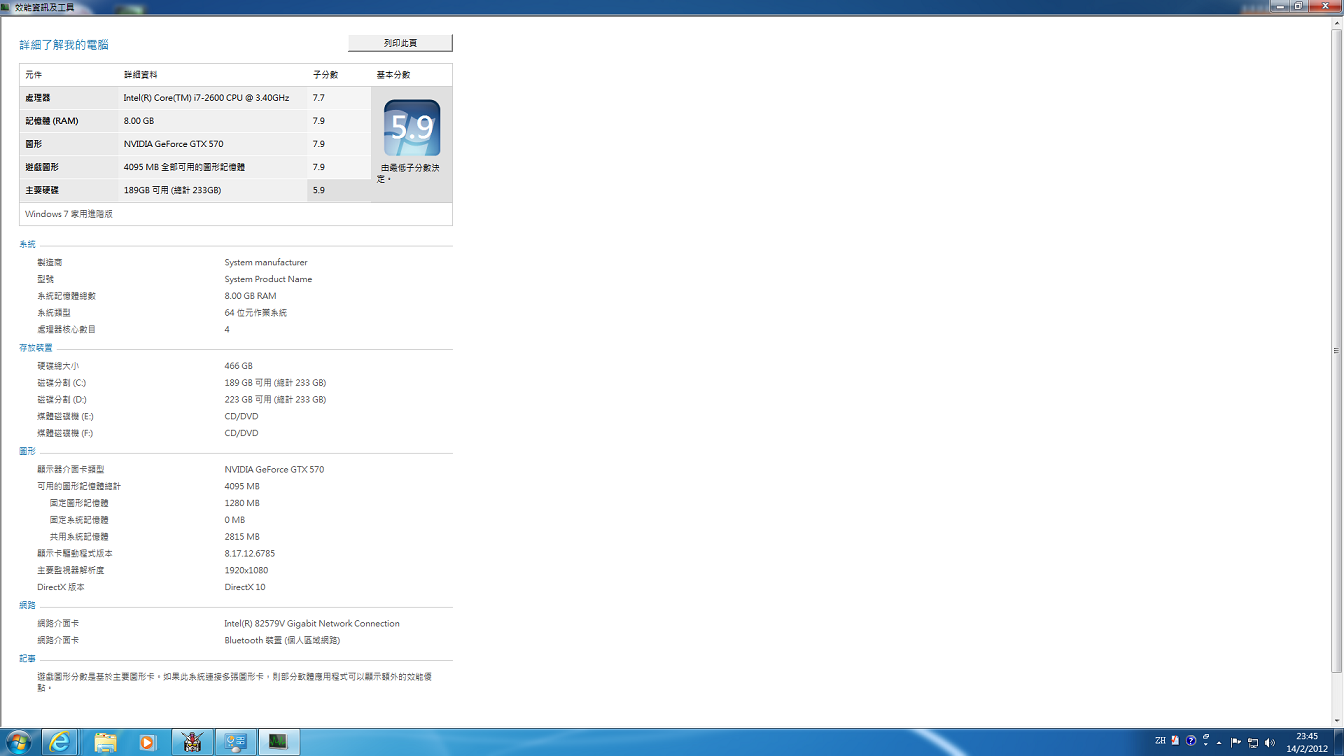Image resolution: width=1344 pixels, height=756 pixels.
Task: Select the 主要硬碟 primary disk row label
Action: point(42,190)
